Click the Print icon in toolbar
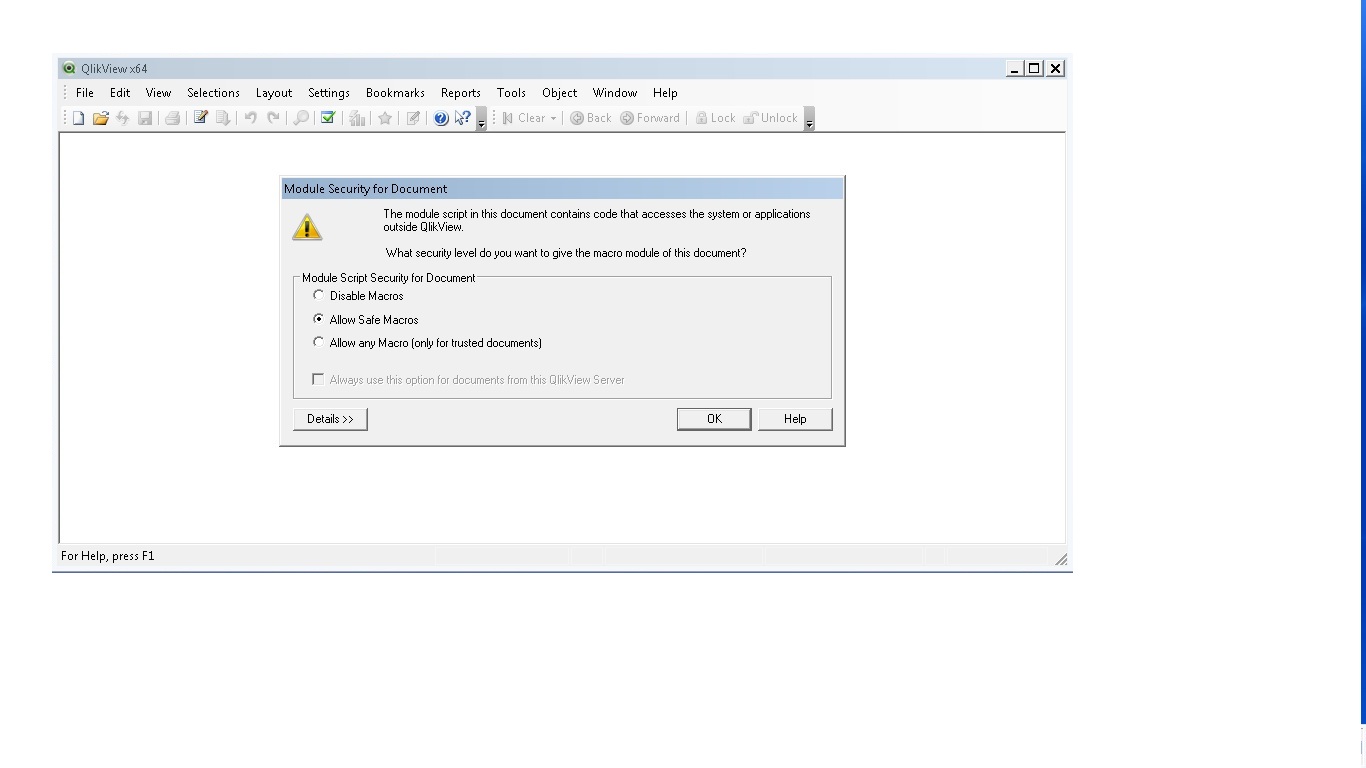The width and height of the screenshot is (1366, 768). pyautogui.click(x=172, y=118)
